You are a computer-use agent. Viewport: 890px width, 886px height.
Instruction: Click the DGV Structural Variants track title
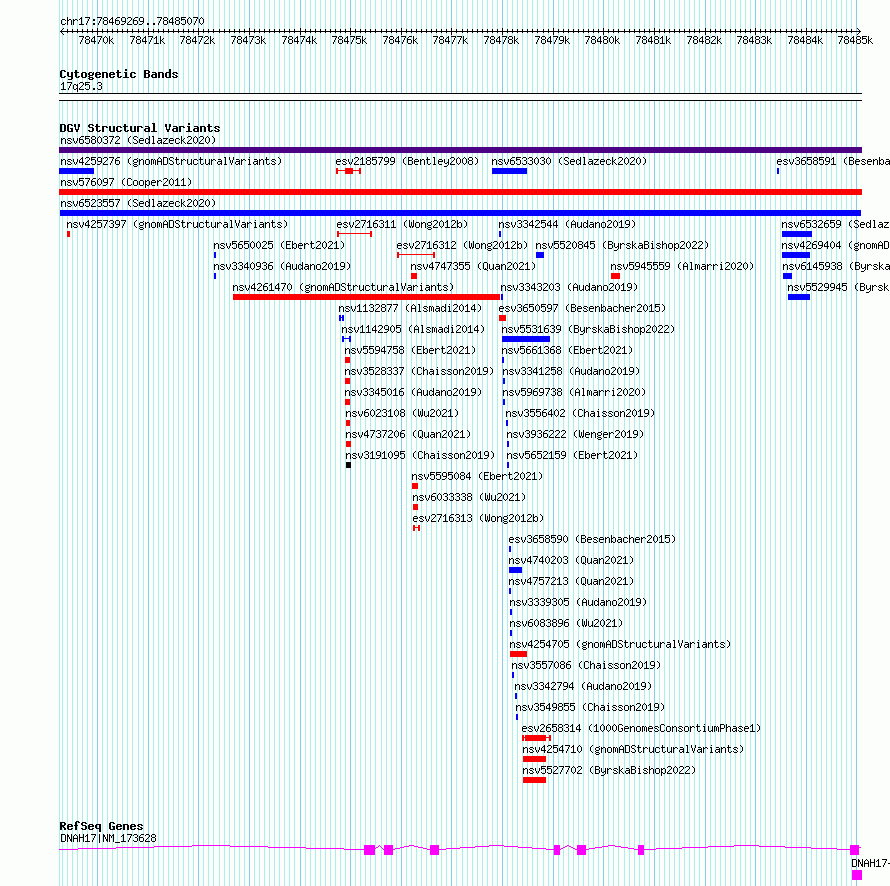pos(140,128)
